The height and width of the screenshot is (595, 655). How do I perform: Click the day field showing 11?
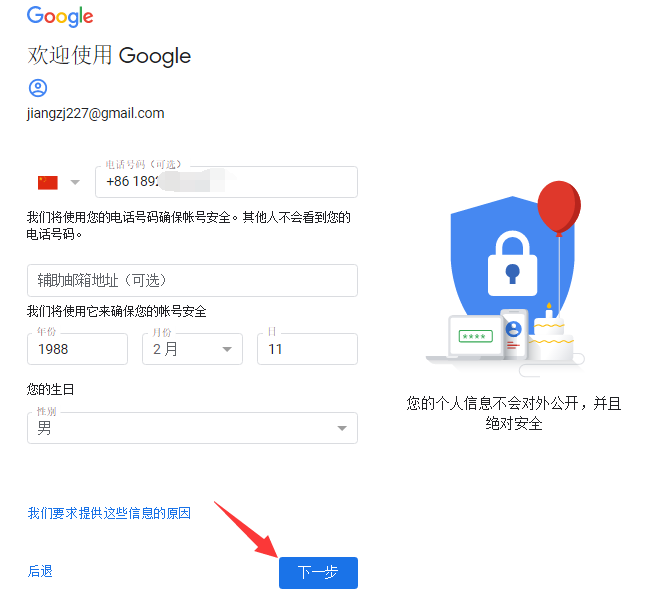(307, 349)
